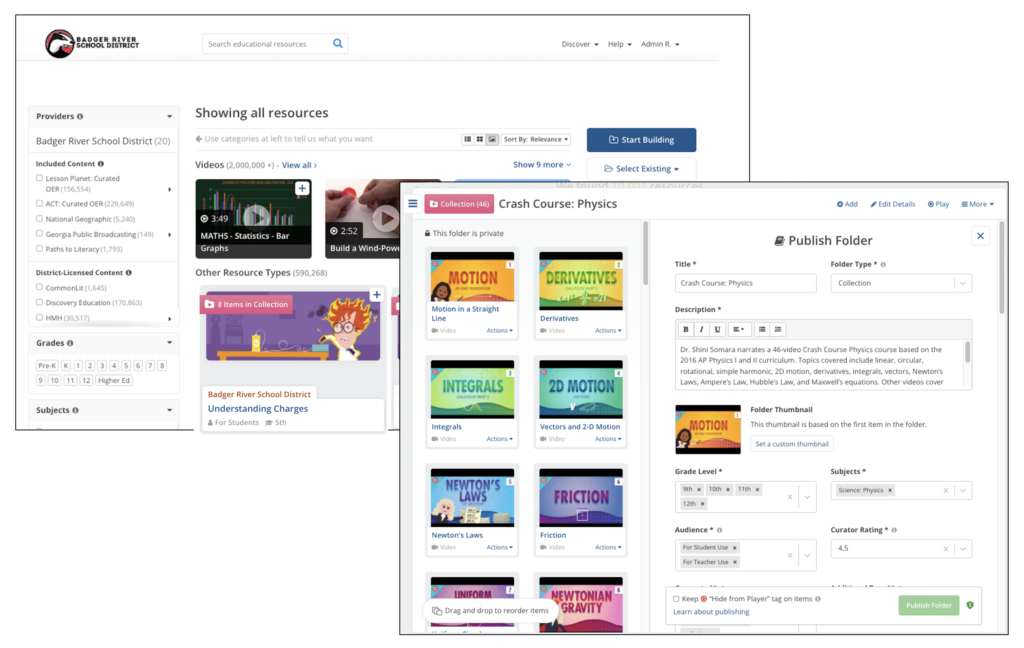Add MATHS Statistics video with plus icon

[302, 188]
